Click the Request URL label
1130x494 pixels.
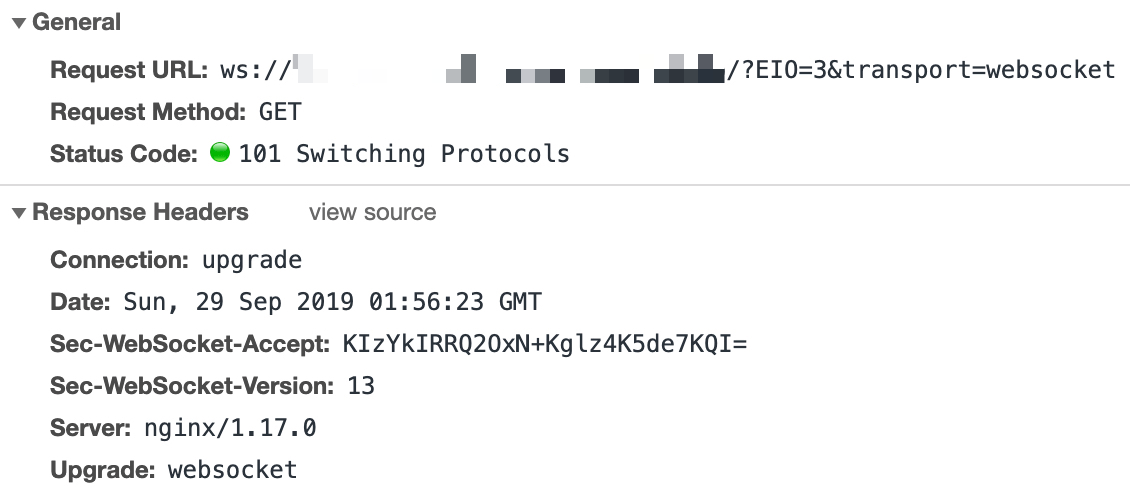click(x=128, y=70)
